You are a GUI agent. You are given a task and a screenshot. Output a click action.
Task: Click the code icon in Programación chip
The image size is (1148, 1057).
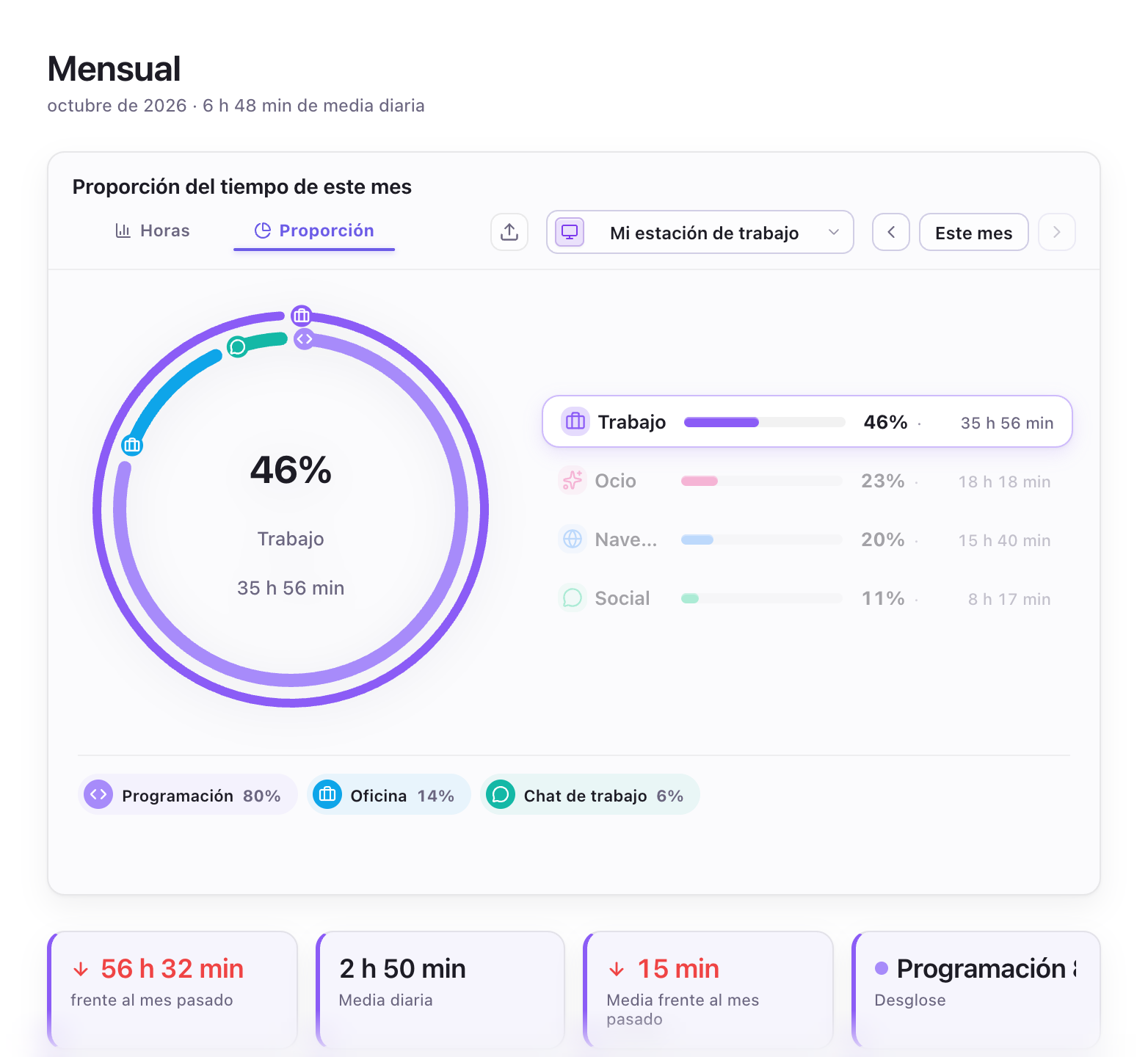coord(98,794)
